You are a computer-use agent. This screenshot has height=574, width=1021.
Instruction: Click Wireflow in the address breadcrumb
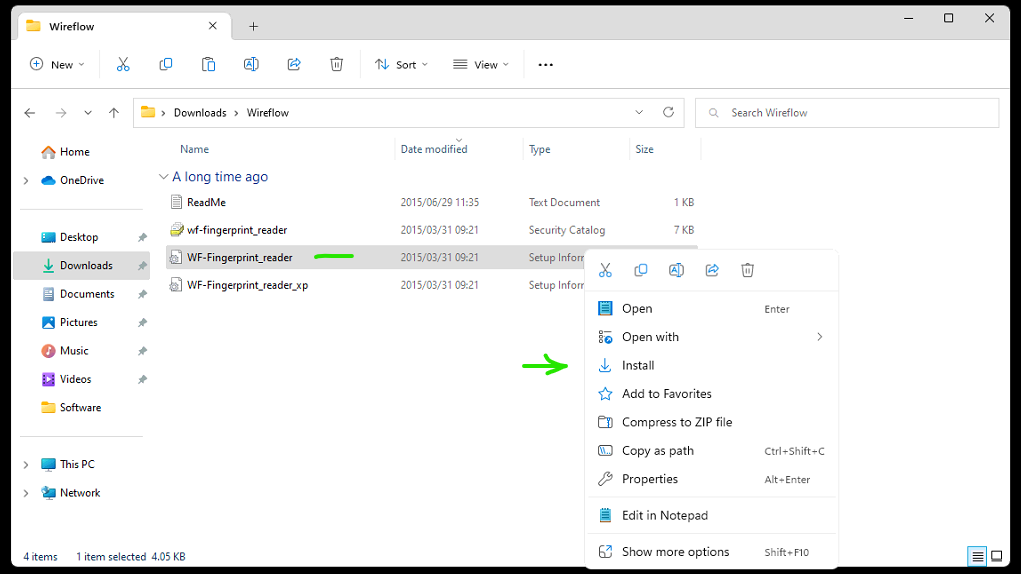pyautogui.click(x=268, y=113)
